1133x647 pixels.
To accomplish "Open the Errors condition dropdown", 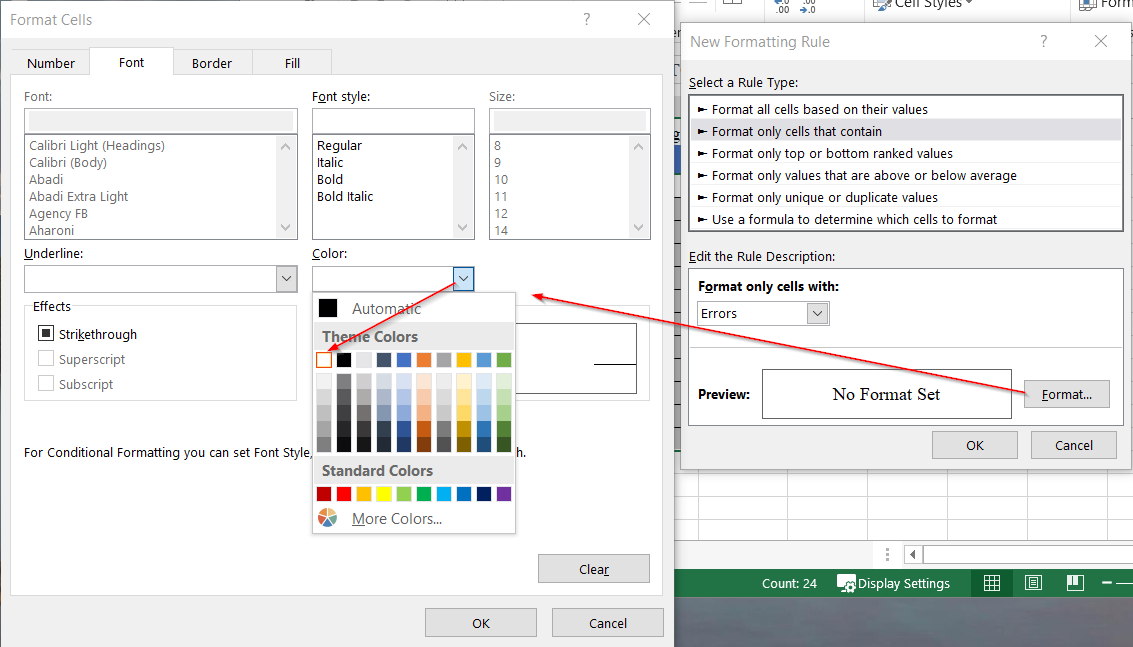I will [x=817, y=313].
